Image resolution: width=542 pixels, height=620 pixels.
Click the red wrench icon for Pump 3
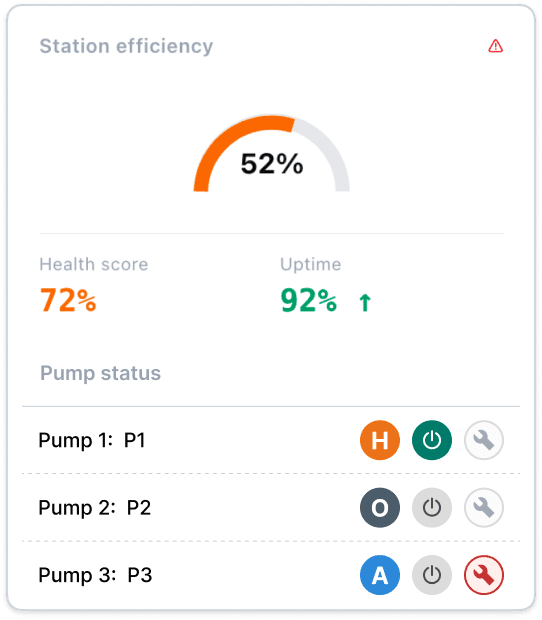point(483,575)
